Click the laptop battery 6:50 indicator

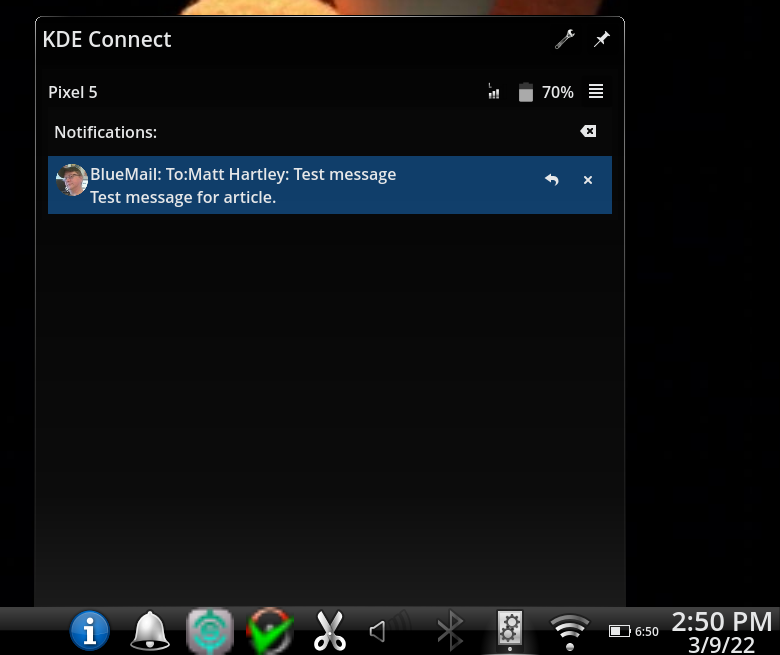(634, 631)
